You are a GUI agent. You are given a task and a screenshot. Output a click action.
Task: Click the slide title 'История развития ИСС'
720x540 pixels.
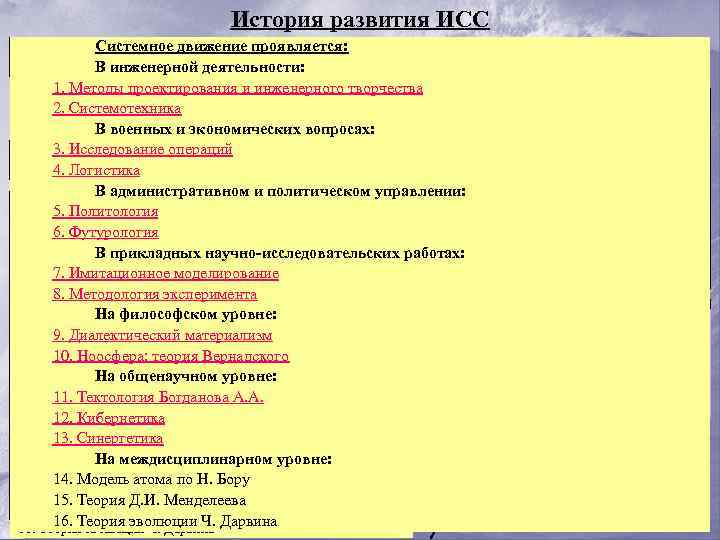pos(360,20)
